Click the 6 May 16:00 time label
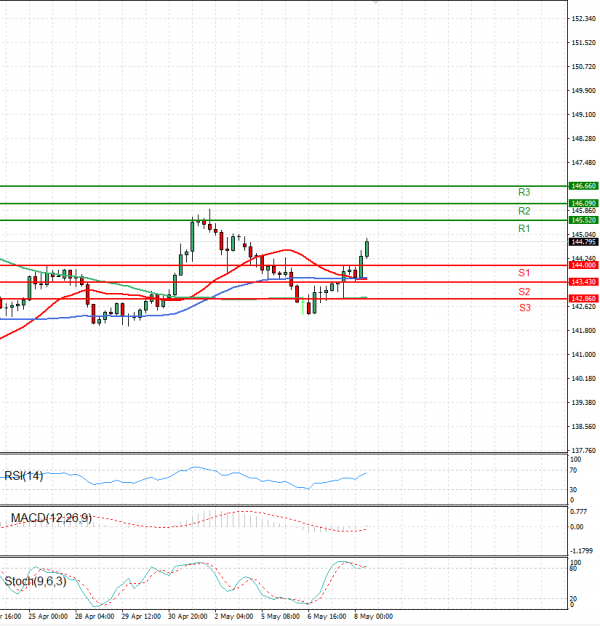The width and height of the screenshot is (600, 626). click(x=327, y=616)
